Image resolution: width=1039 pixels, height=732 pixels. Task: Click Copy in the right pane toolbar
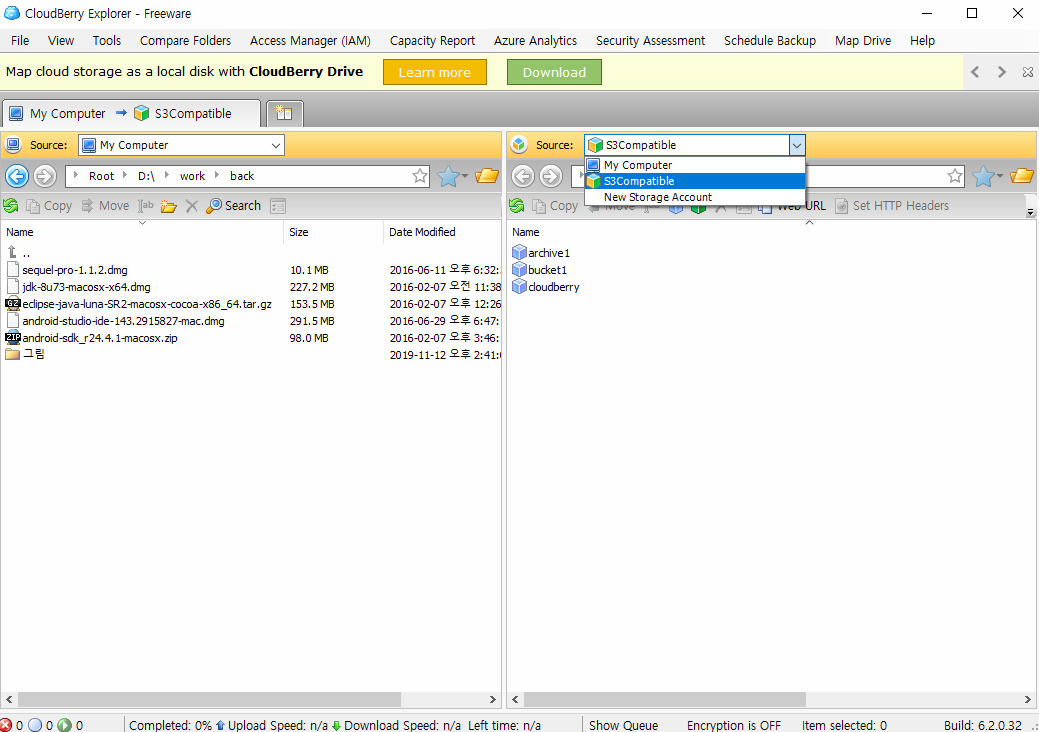pyautogui.click(x=555, y=206)
